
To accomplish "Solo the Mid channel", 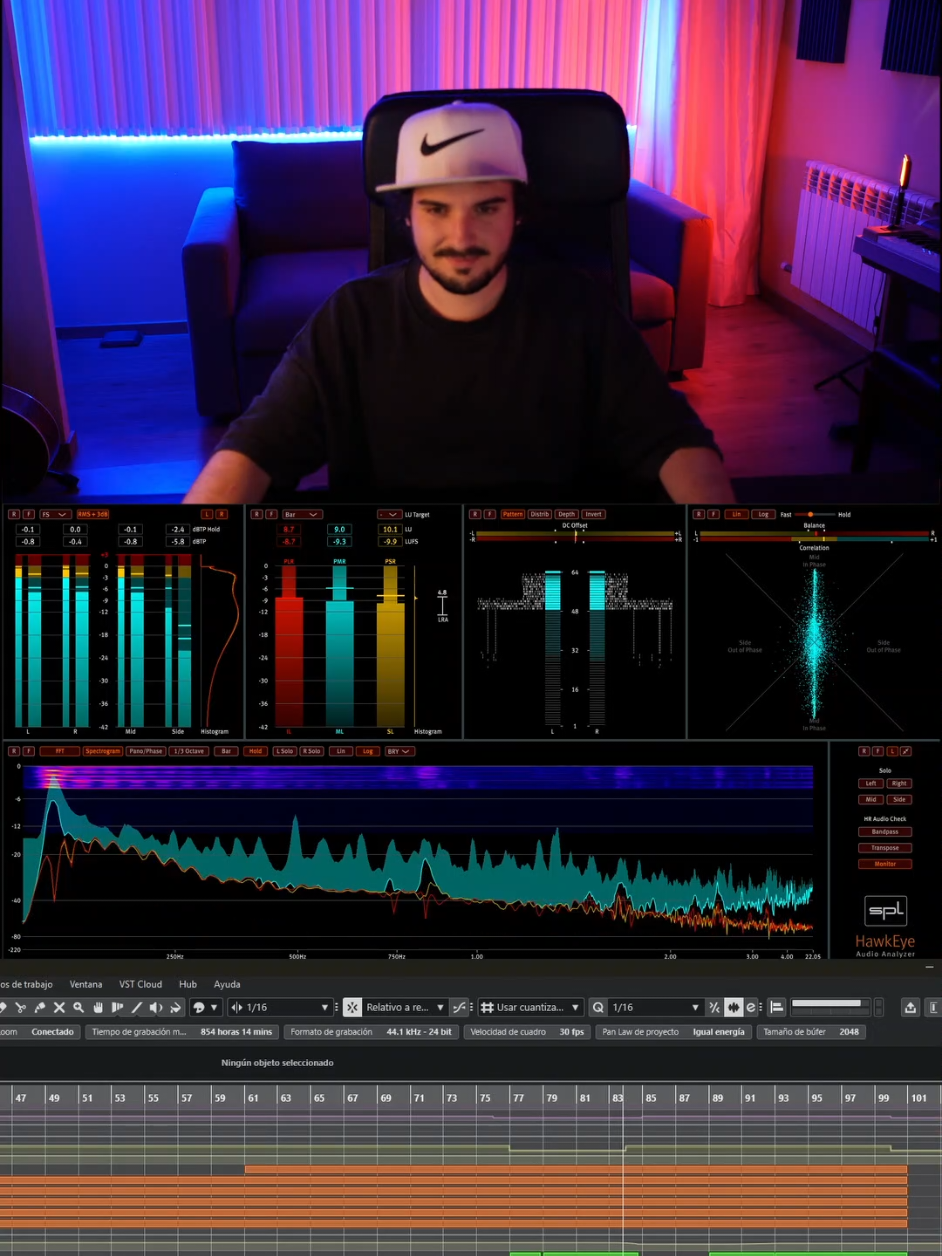I will [871, 799].
